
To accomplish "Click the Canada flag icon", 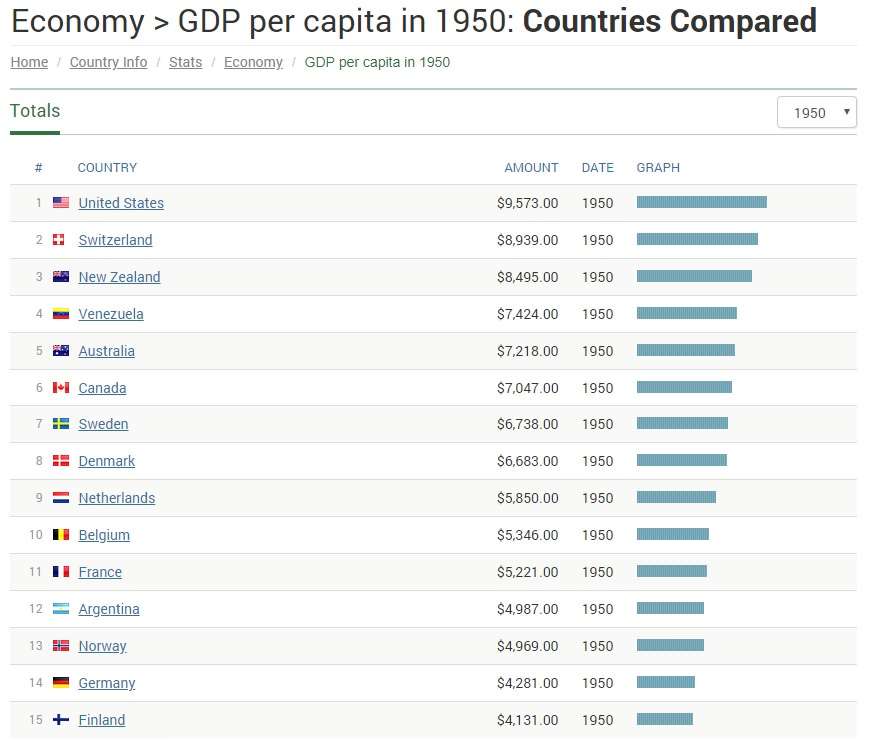I will point(61,388).
